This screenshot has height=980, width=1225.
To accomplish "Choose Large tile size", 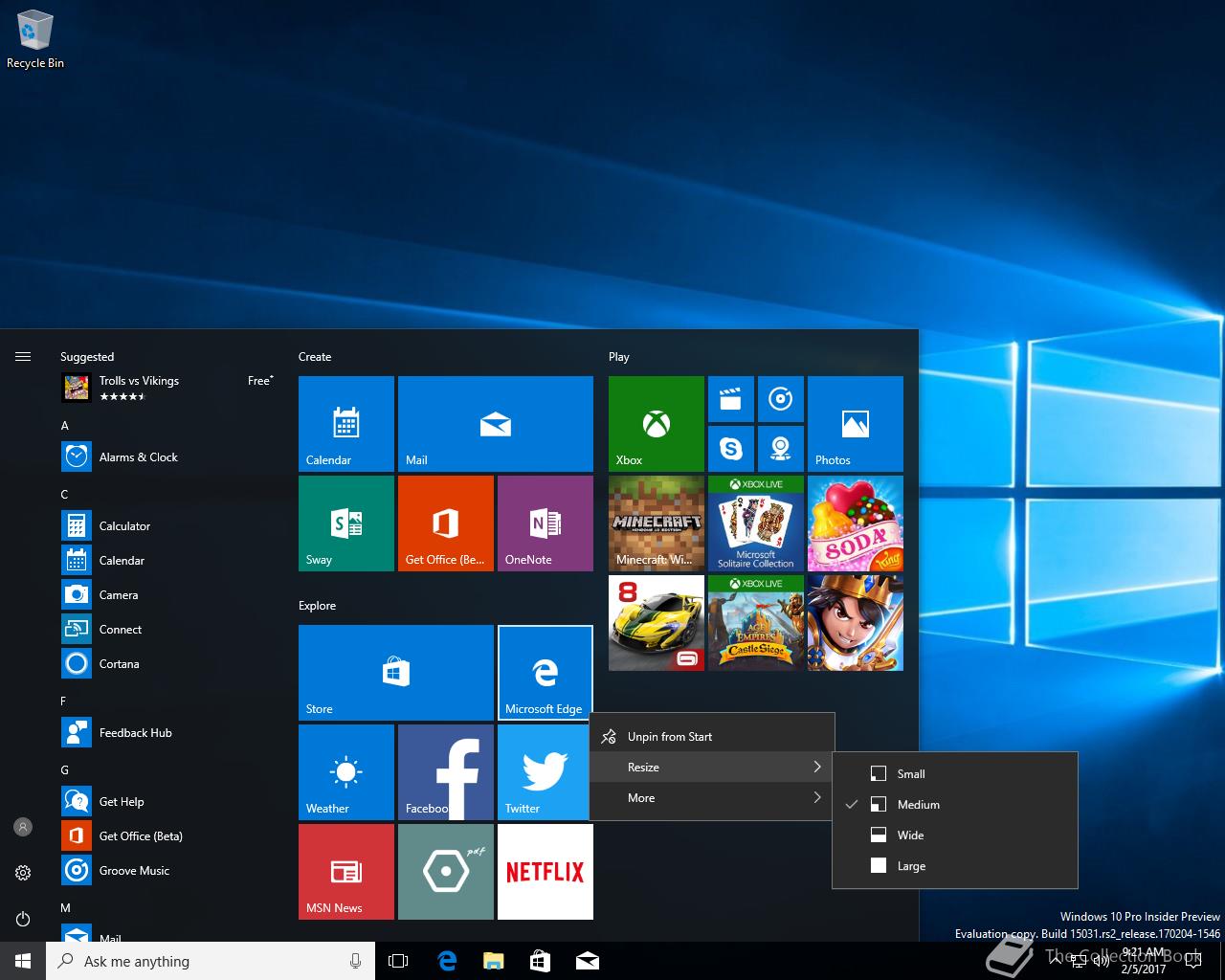I will click(955, 866).
